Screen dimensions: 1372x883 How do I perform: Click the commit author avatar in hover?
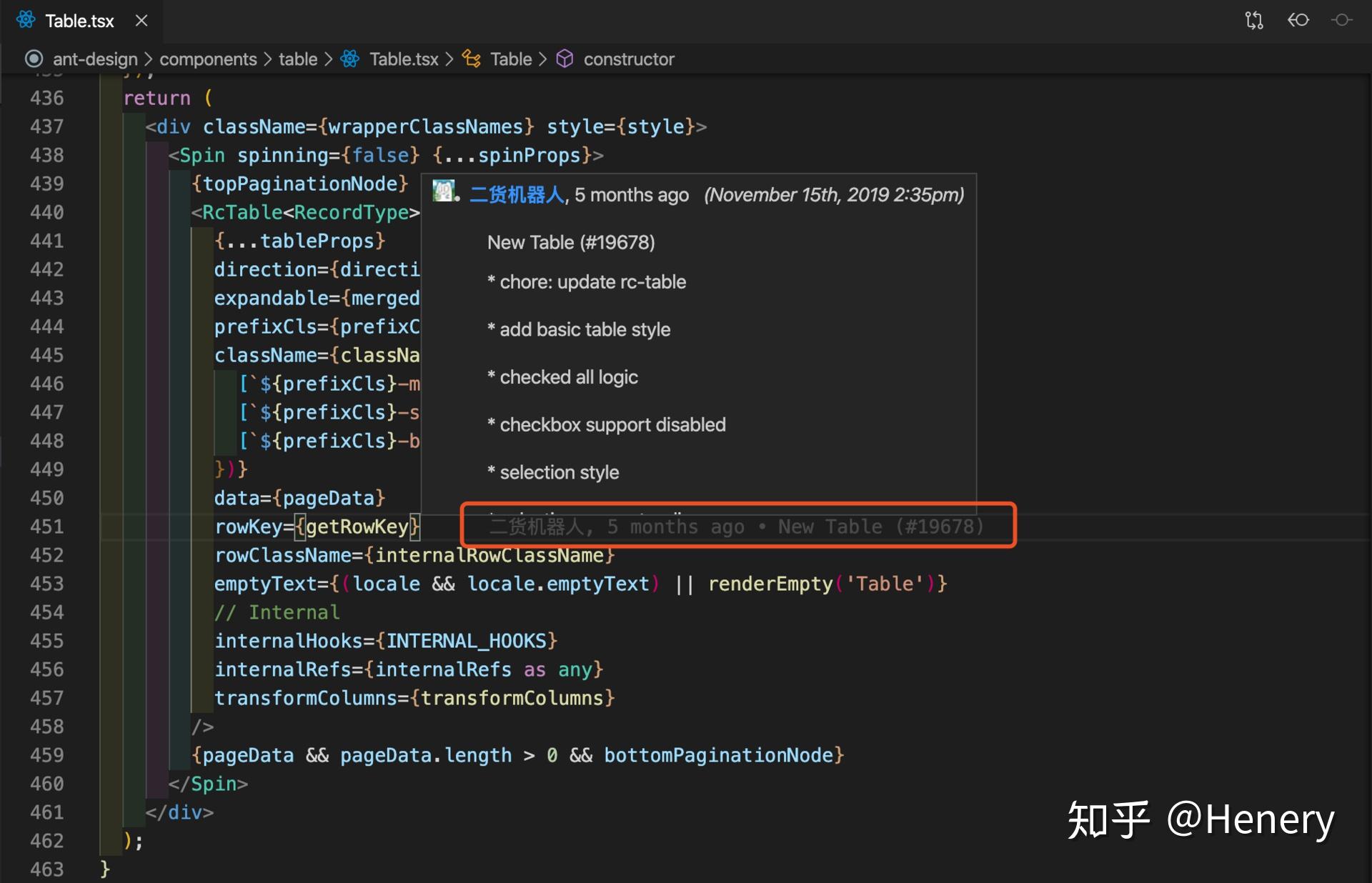444,191
